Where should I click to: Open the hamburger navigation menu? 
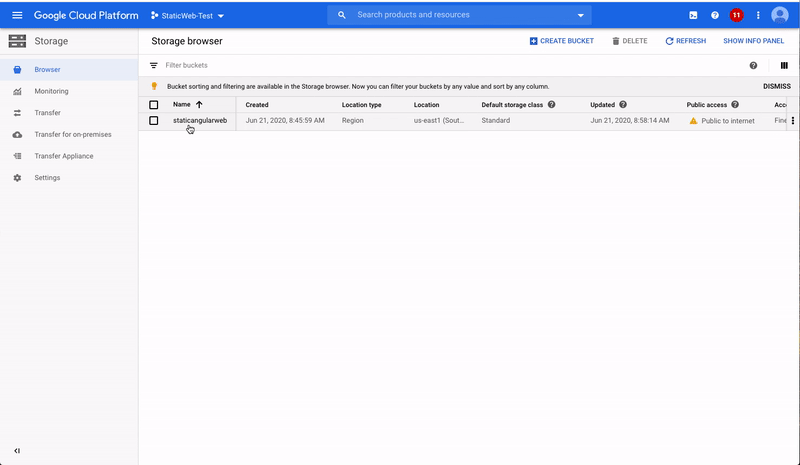pyautogui.click(x=17, y=15)
